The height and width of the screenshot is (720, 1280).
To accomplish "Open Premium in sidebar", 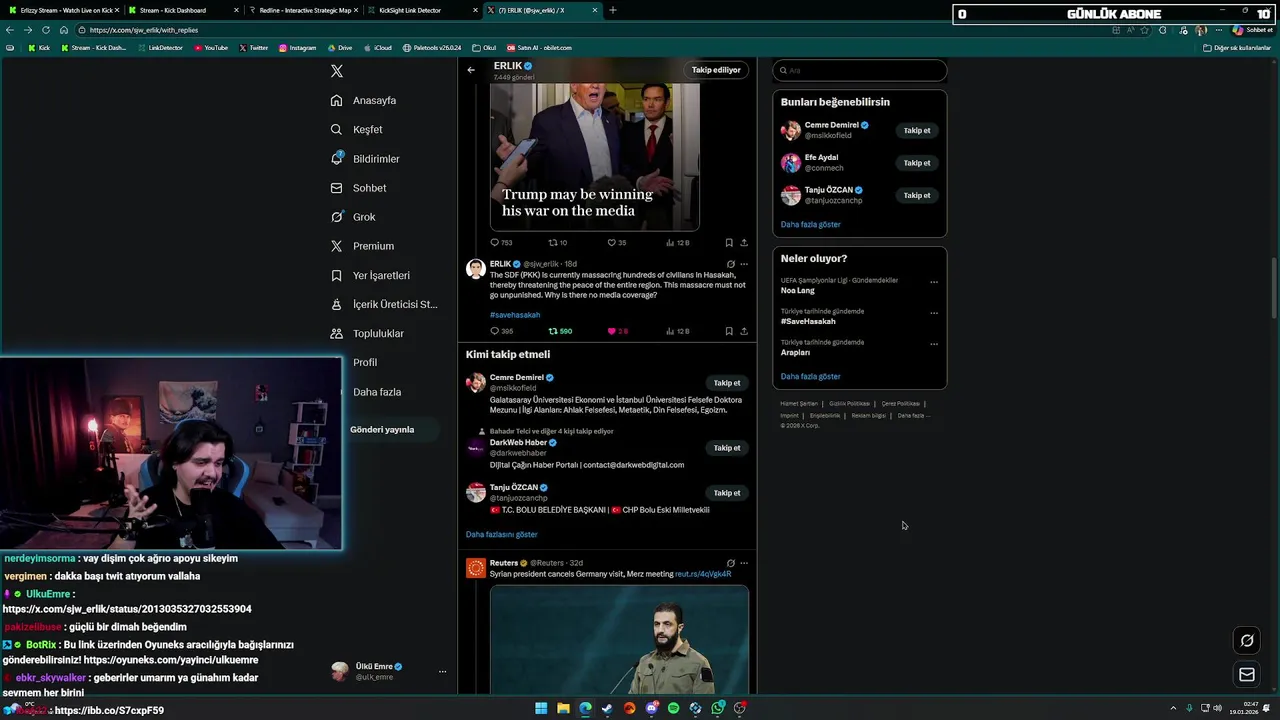I will click(x=362, y=246).
